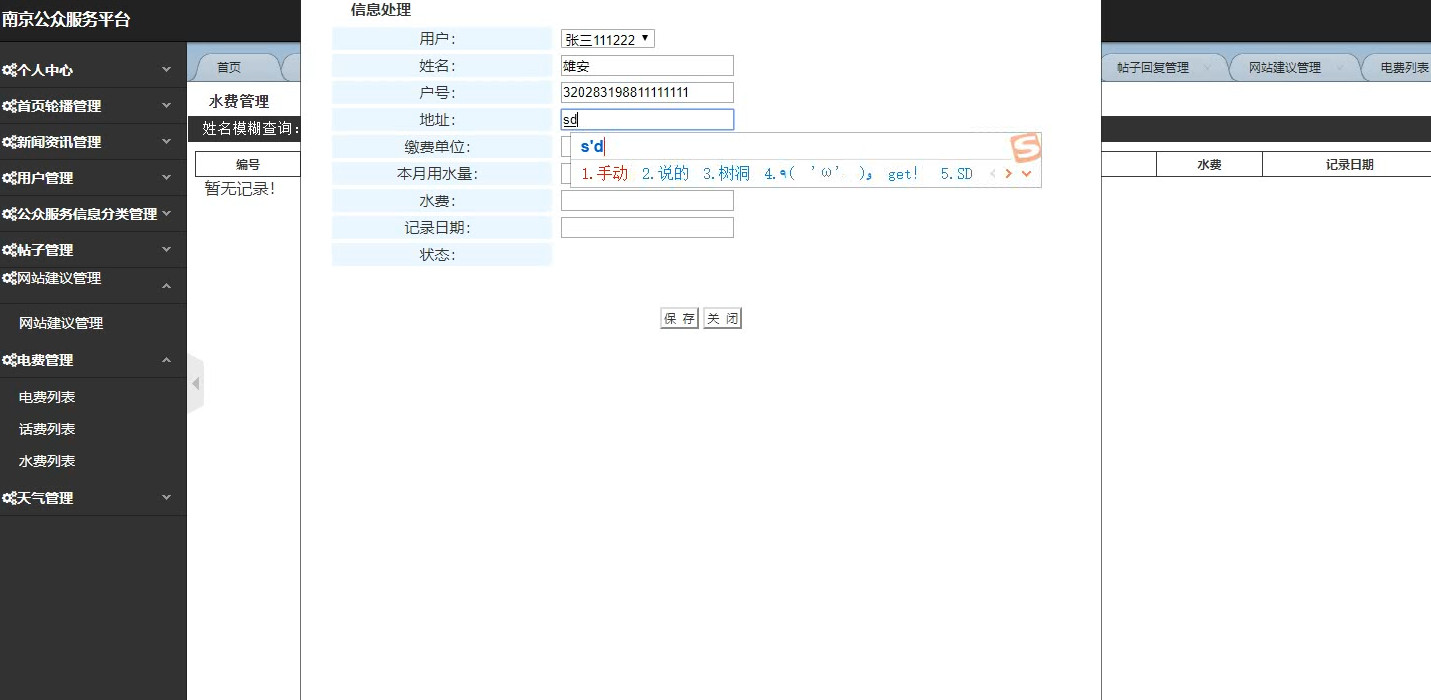Collapse the sidebar with the arrow handle

click(x=196, y=384)
